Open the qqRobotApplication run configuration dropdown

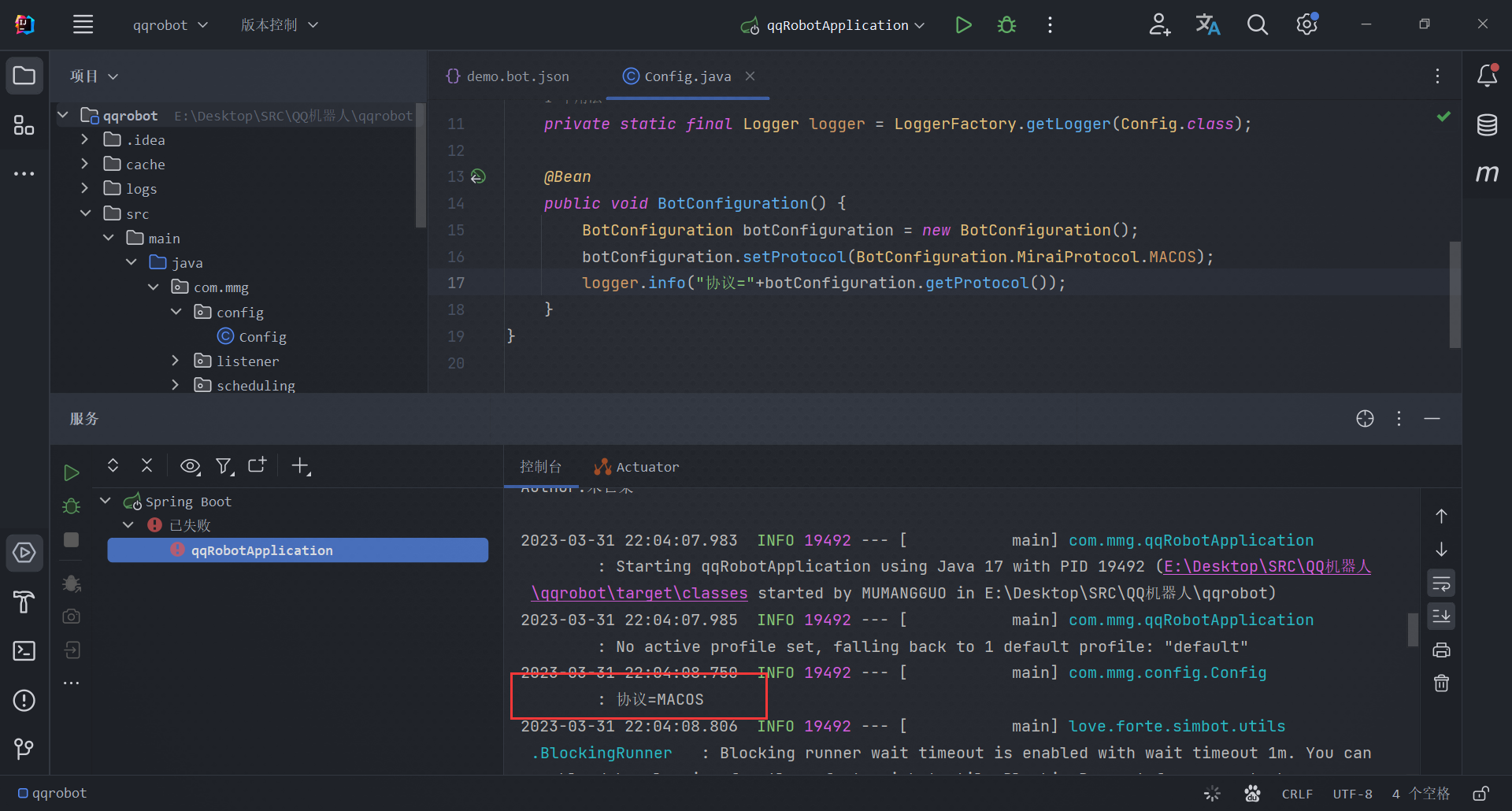point(833,25)
